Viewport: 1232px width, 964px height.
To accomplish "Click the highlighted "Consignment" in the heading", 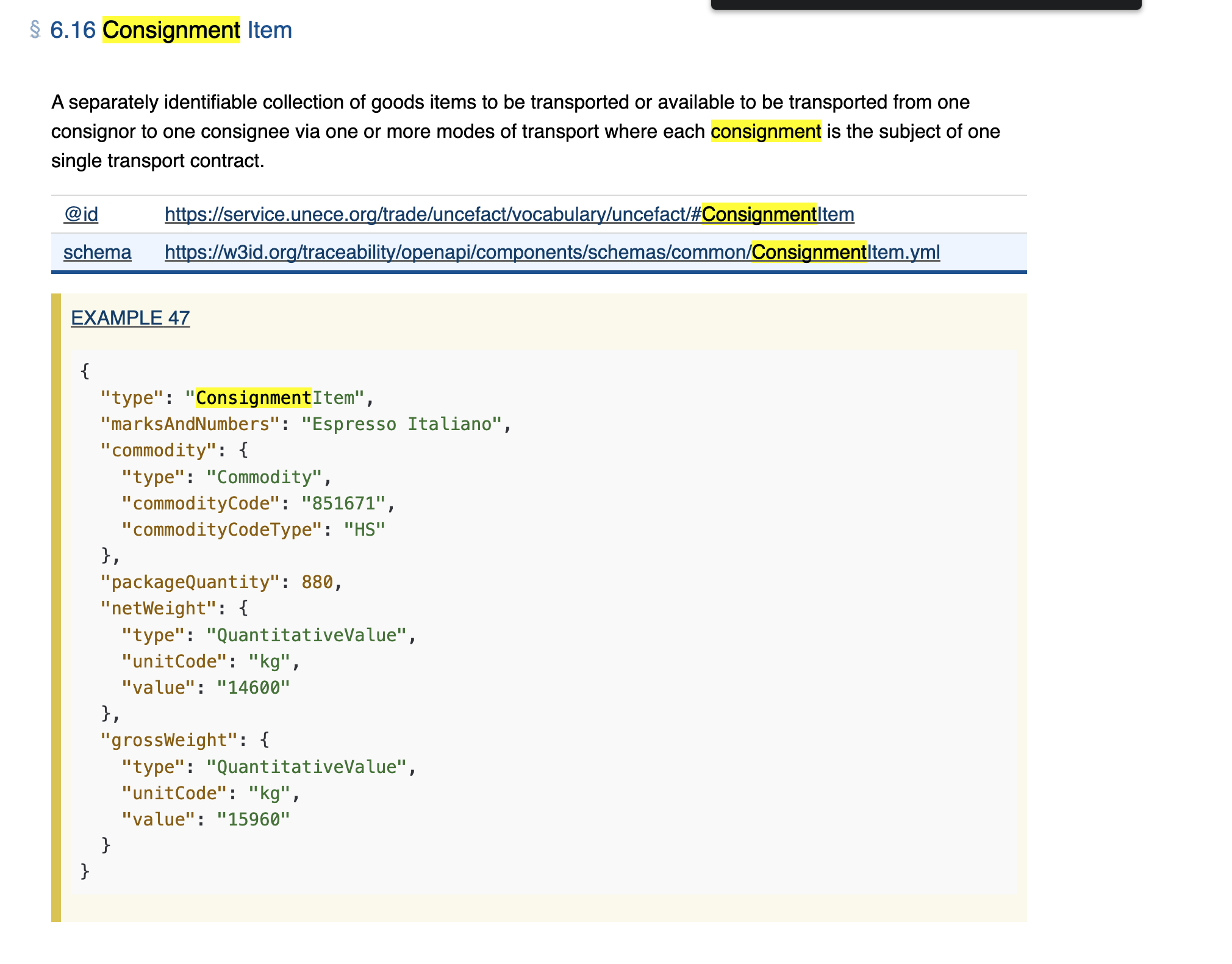I will coord(171,29).
